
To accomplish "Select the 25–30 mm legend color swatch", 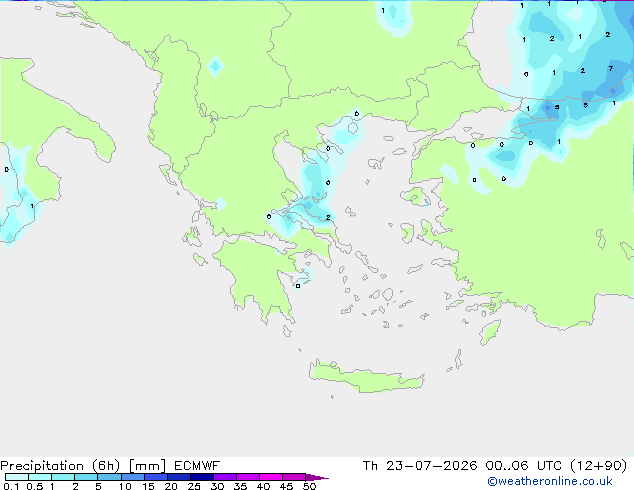I will tap(202, 477).
